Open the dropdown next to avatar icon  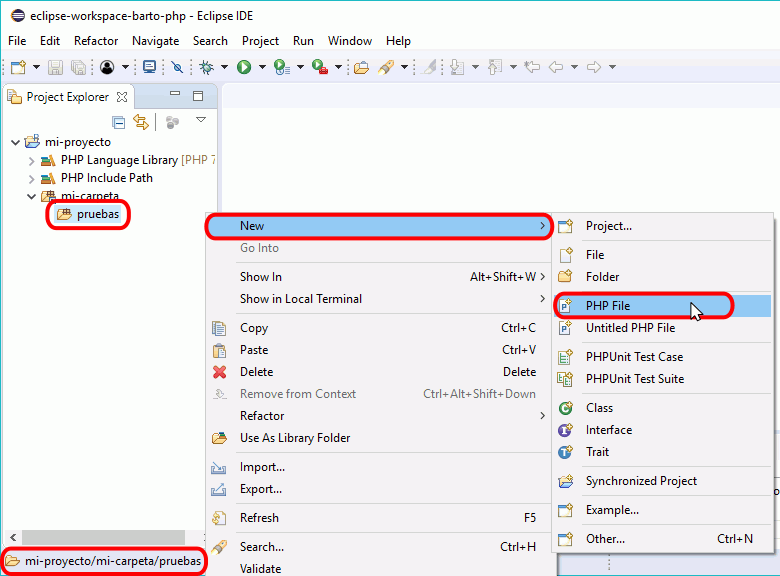pyautogui.click(x=125, y=67)
